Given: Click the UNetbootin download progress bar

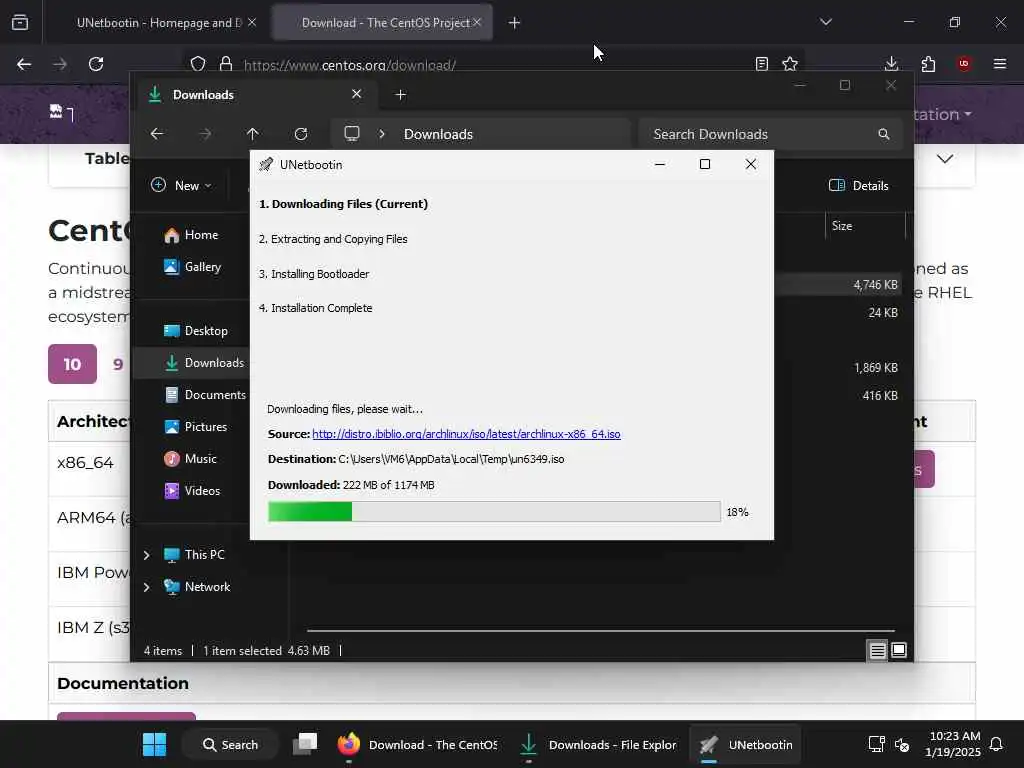Looking at the screenshot, I should 494,511.
